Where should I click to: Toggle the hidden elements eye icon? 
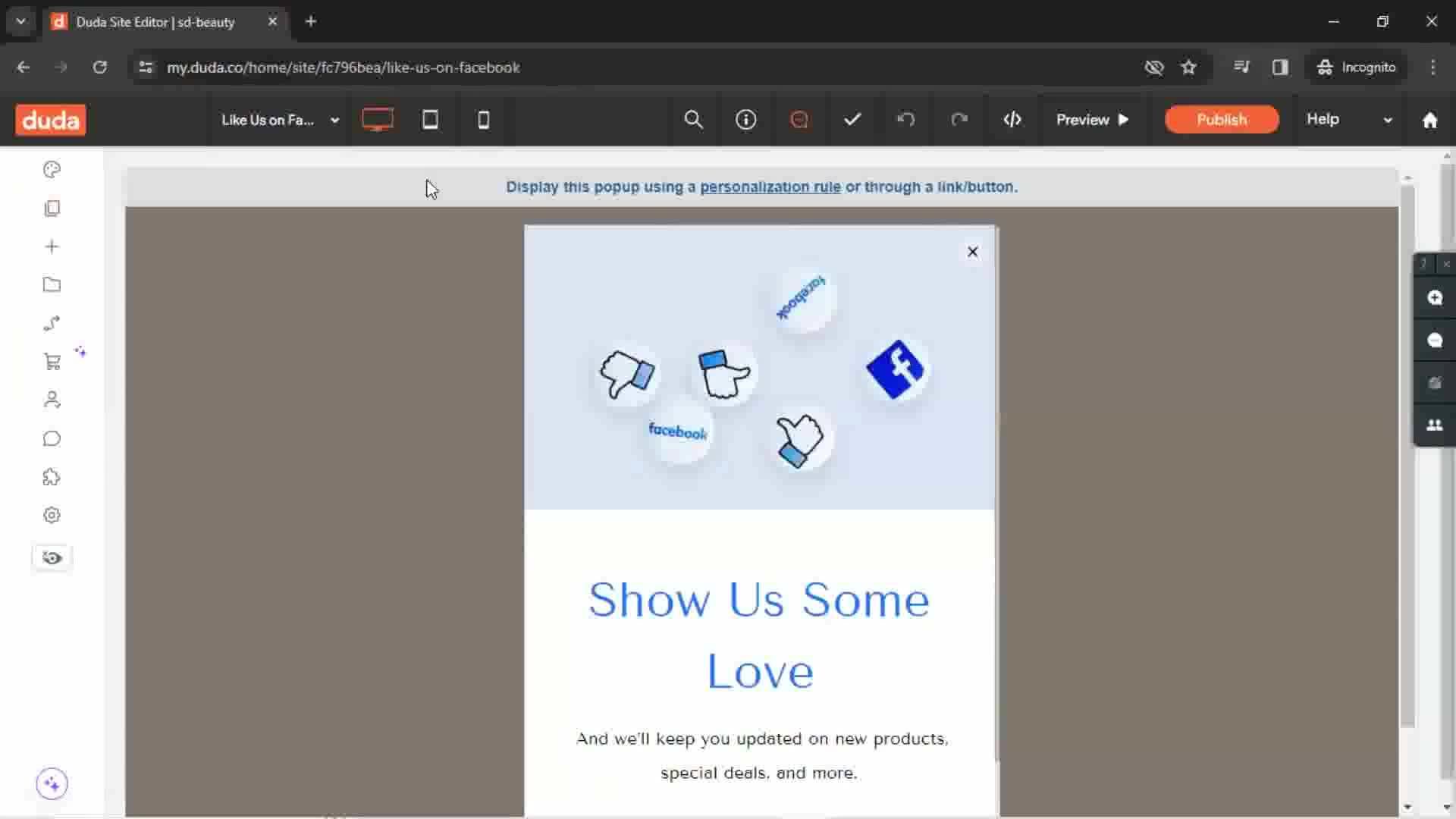coord(52,558)
